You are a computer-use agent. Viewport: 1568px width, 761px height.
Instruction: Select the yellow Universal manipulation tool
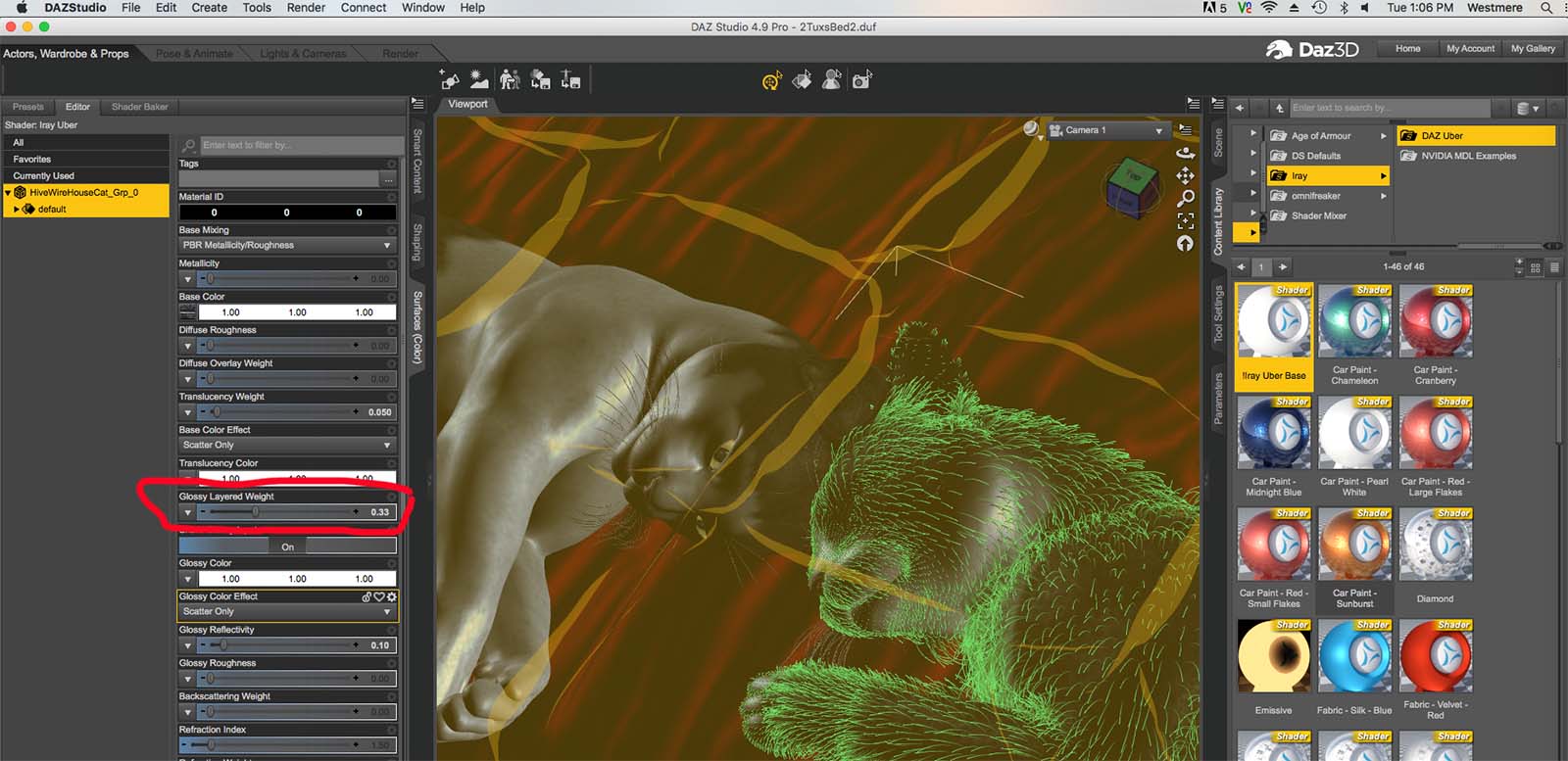pyautogui.click(x=771, y=81)
